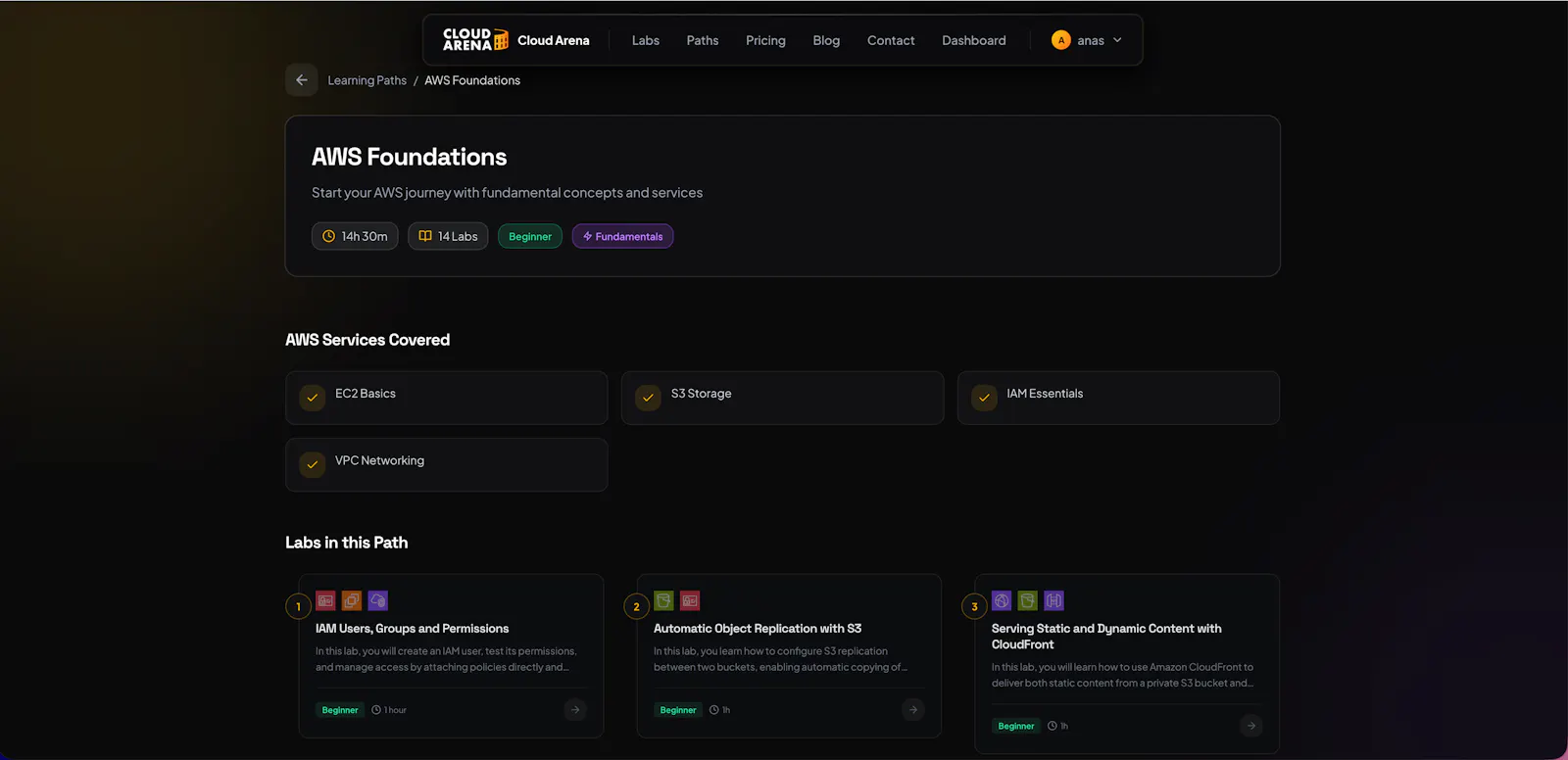This screenshot has height=760, width=1568.
Task: Click the green Beginner tag in path header
Action: pos(530,236)
